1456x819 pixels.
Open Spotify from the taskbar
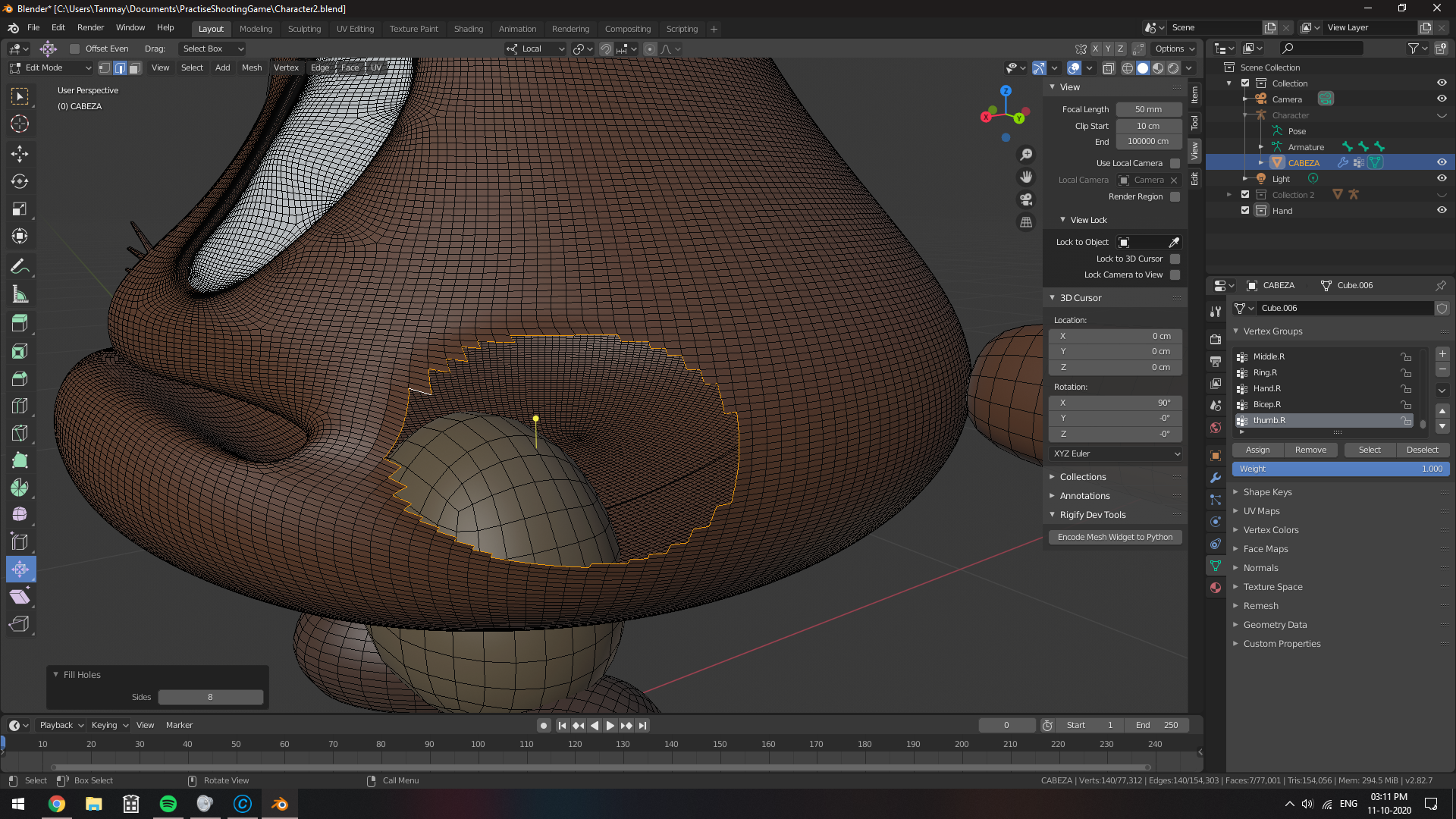[168, 804]
